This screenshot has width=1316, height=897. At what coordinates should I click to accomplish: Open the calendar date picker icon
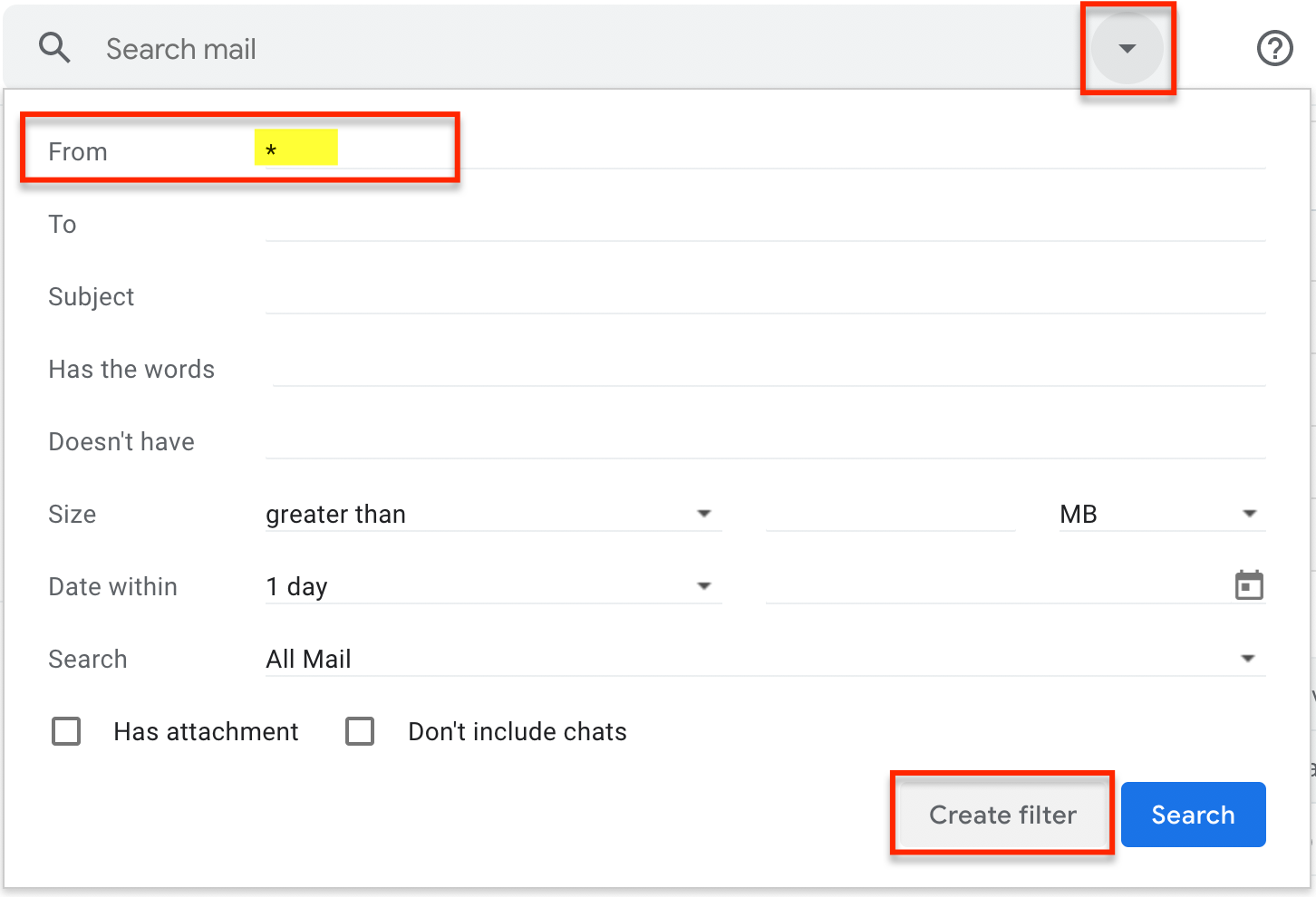coord(1249,584)
